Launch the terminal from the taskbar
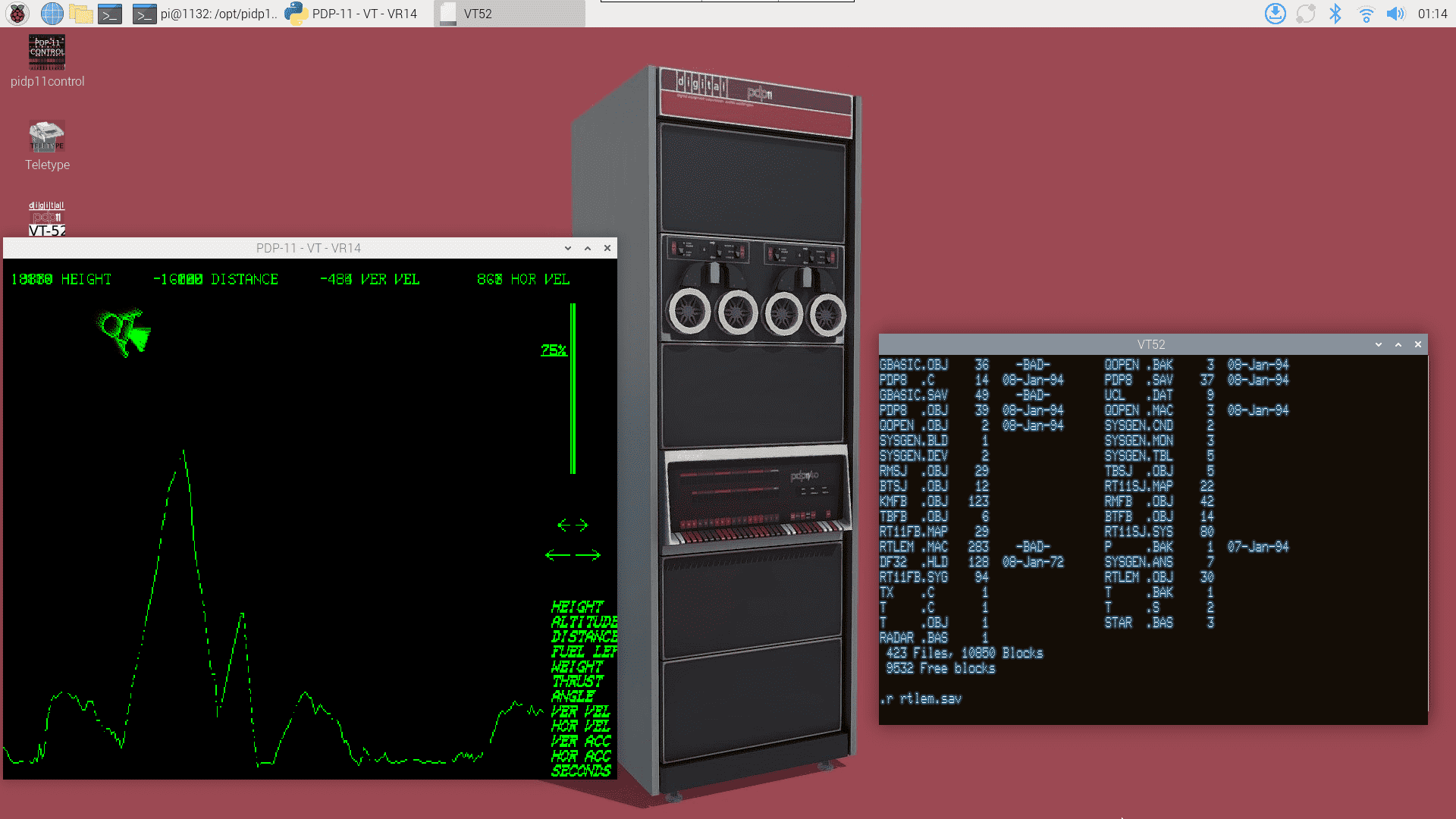This screenshot has width=1456, height=819. 110,14
